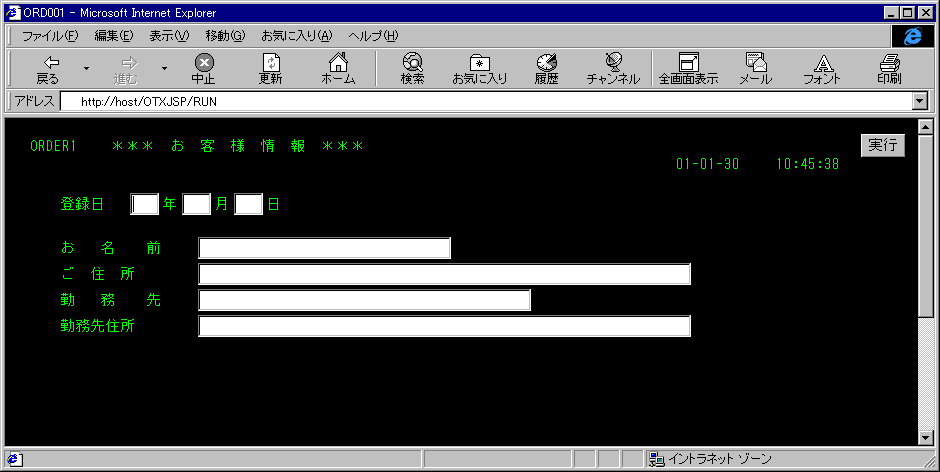The height and width of the screenshot is (472, 940).
Task: Click the 勤務先 (workplace) text field
Action: (x=364, y=300)
